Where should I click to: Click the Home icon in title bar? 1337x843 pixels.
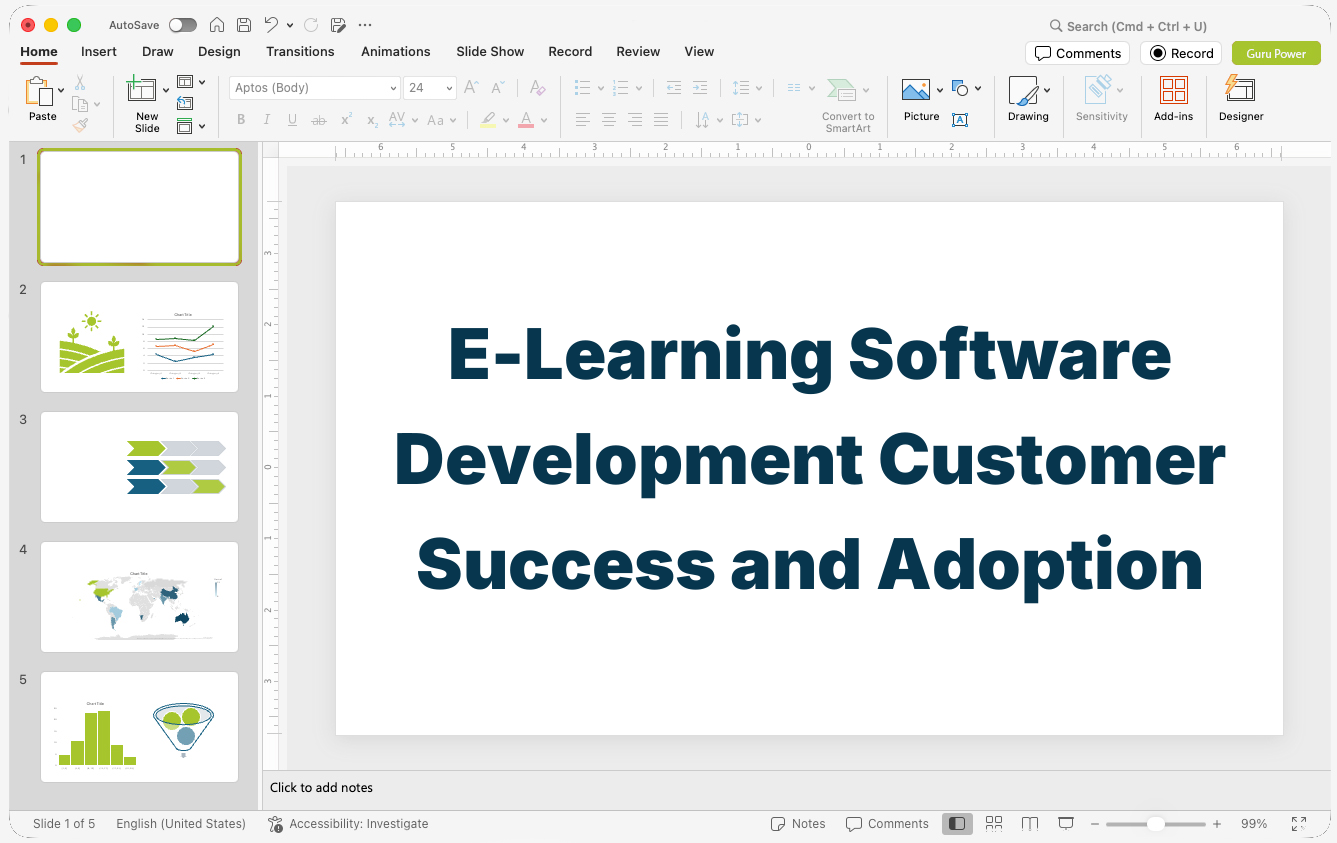point(217,25)
